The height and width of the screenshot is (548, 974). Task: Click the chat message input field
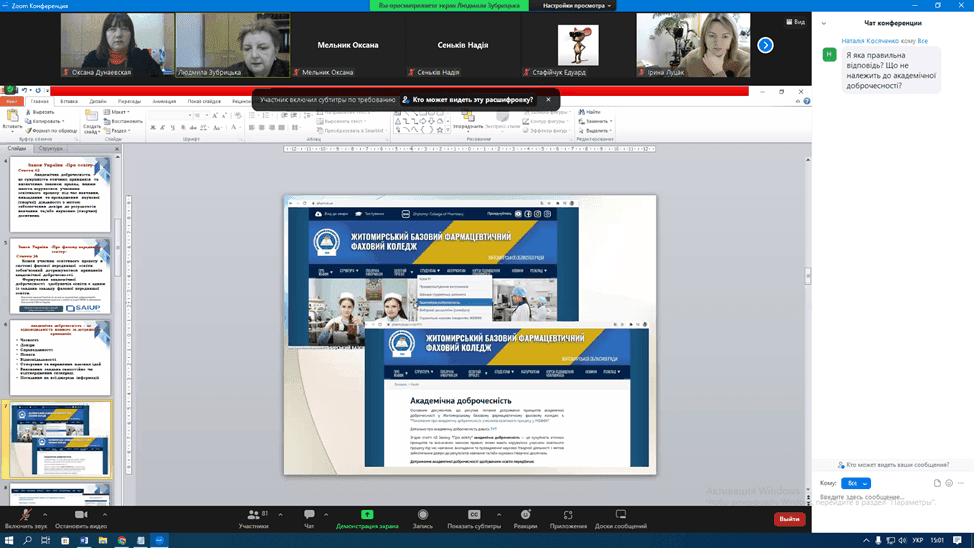tap(892, 497)
